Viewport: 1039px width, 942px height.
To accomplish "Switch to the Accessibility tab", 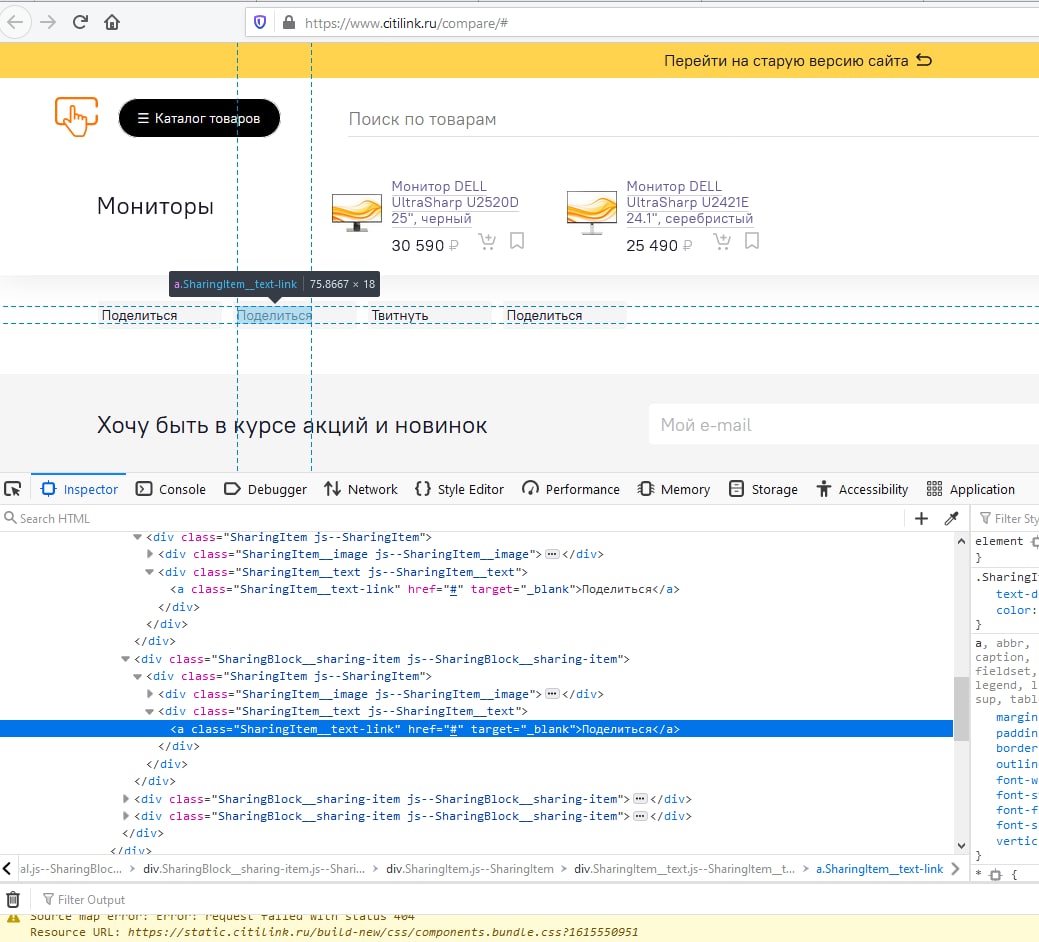I will [861, 489].
